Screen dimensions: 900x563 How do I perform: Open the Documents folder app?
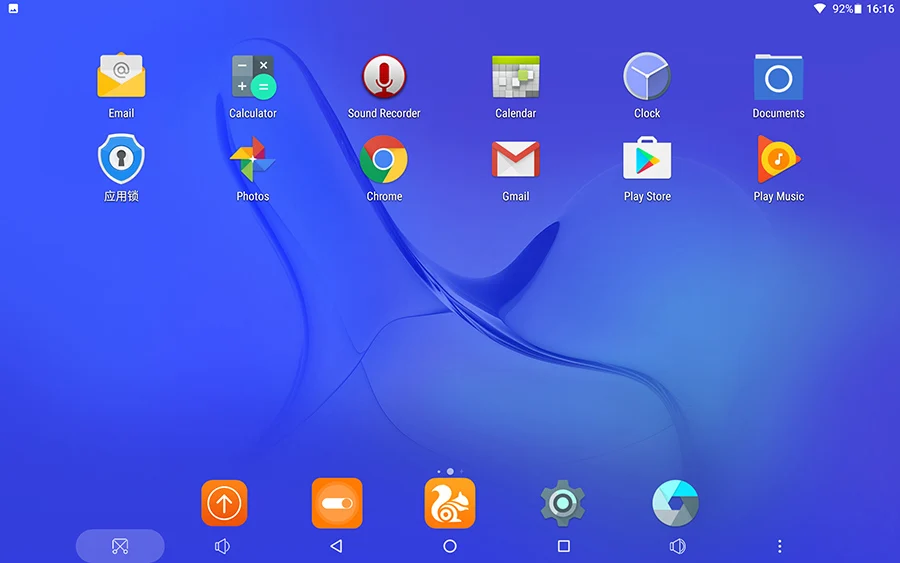point(778,76)
